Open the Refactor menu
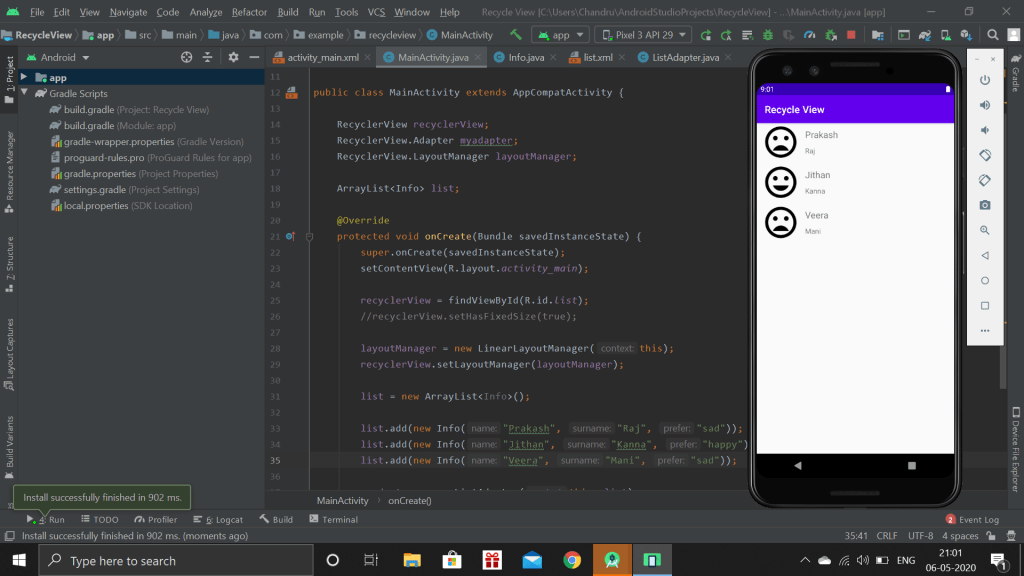Screen dimensions: 1024x576 pos(249,12)
